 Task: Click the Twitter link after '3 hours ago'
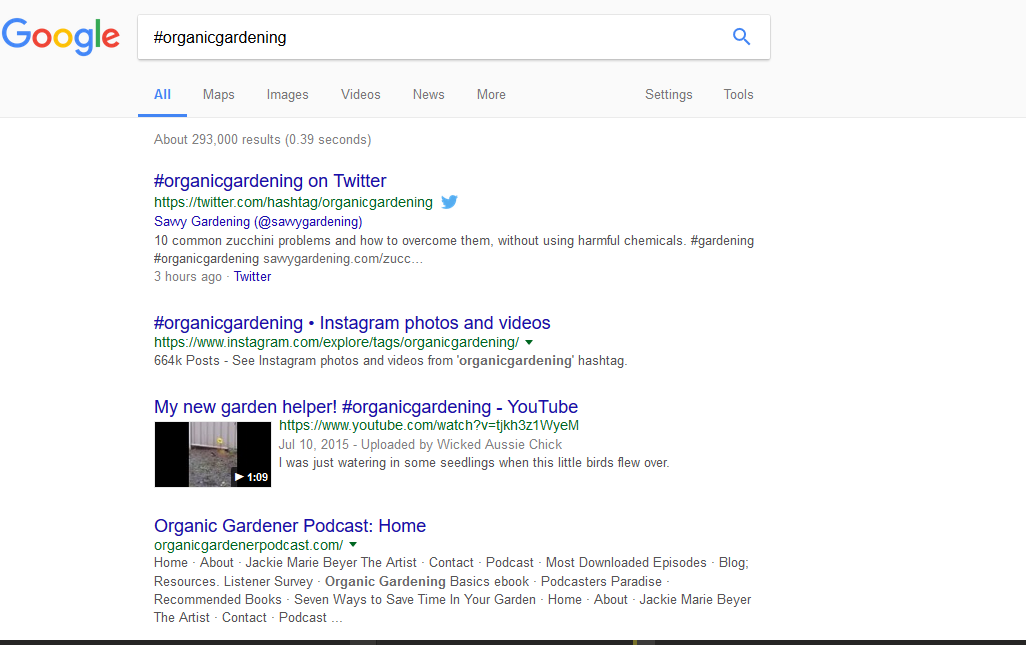click(x=252, y=277)
